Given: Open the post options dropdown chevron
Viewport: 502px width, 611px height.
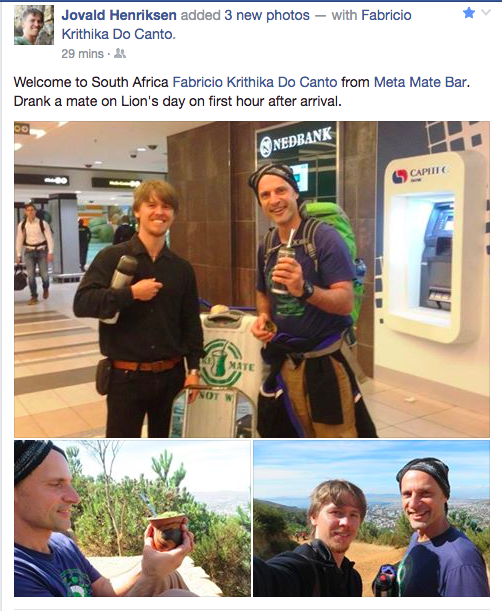Looking at the screenshot, I should [486, 12].
